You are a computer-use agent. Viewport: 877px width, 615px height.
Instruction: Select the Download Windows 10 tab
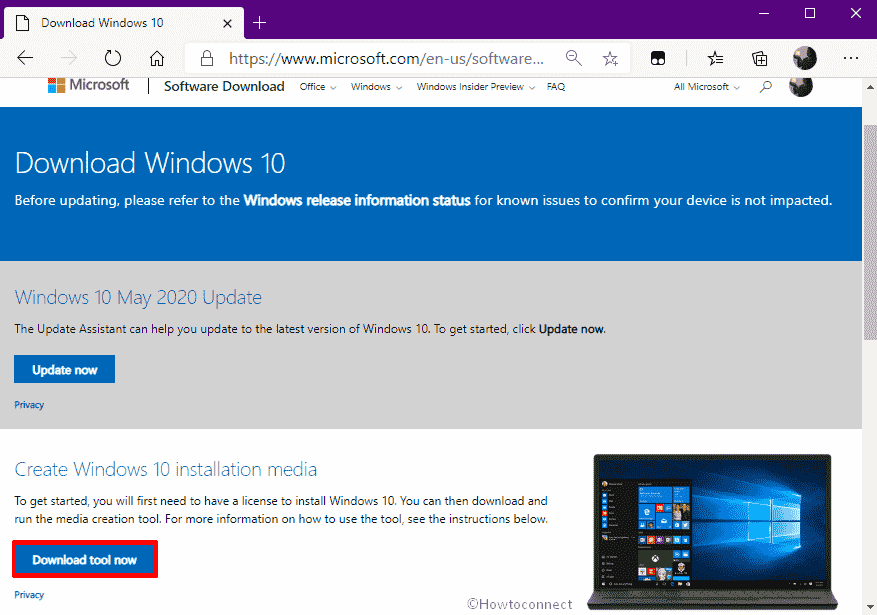click(x=124, y=23)
